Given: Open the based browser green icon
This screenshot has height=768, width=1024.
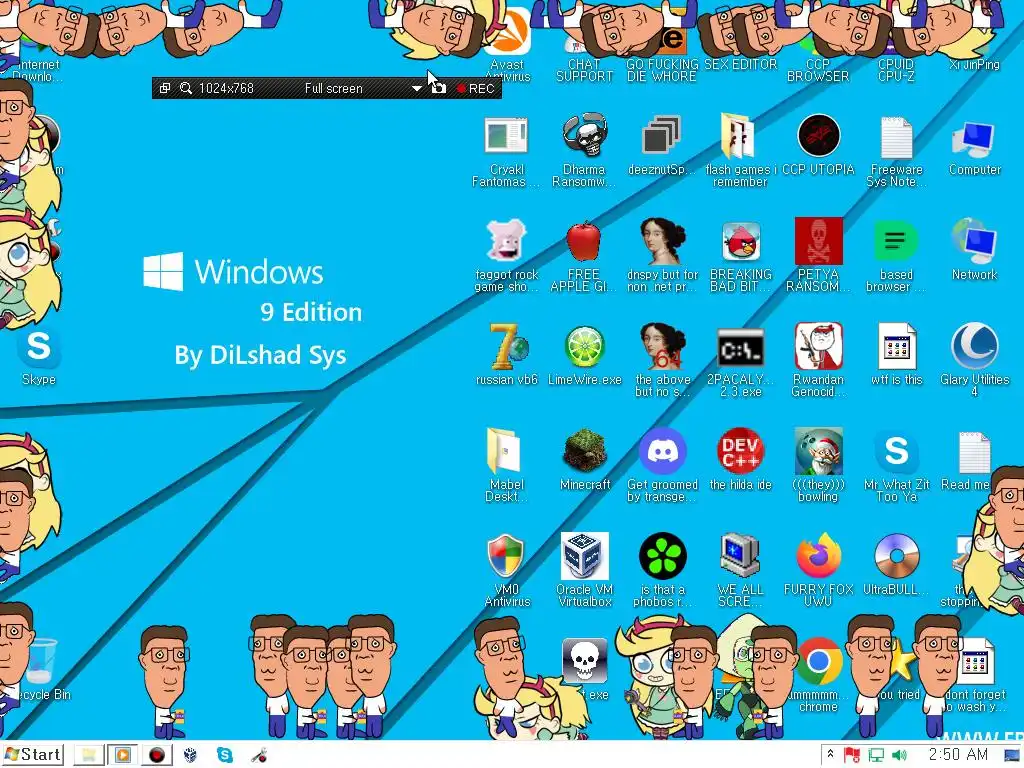Looking at the screenshot, I should click(896, 241).
